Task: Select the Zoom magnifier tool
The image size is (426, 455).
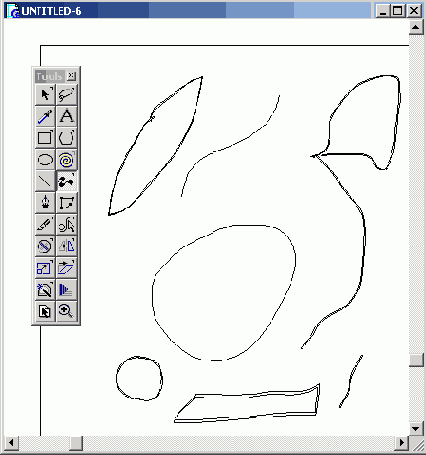Action: point(67,311)
